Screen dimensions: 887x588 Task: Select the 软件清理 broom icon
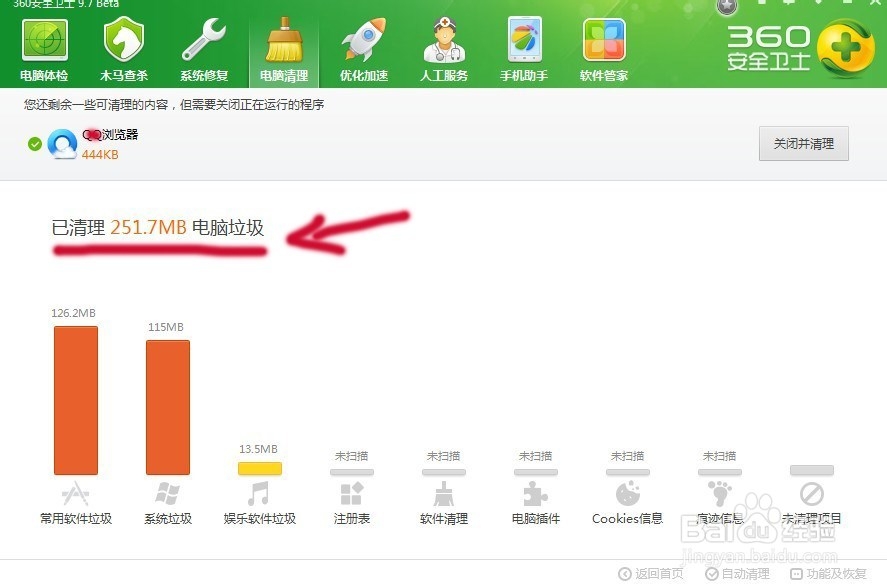pos(444,493)
